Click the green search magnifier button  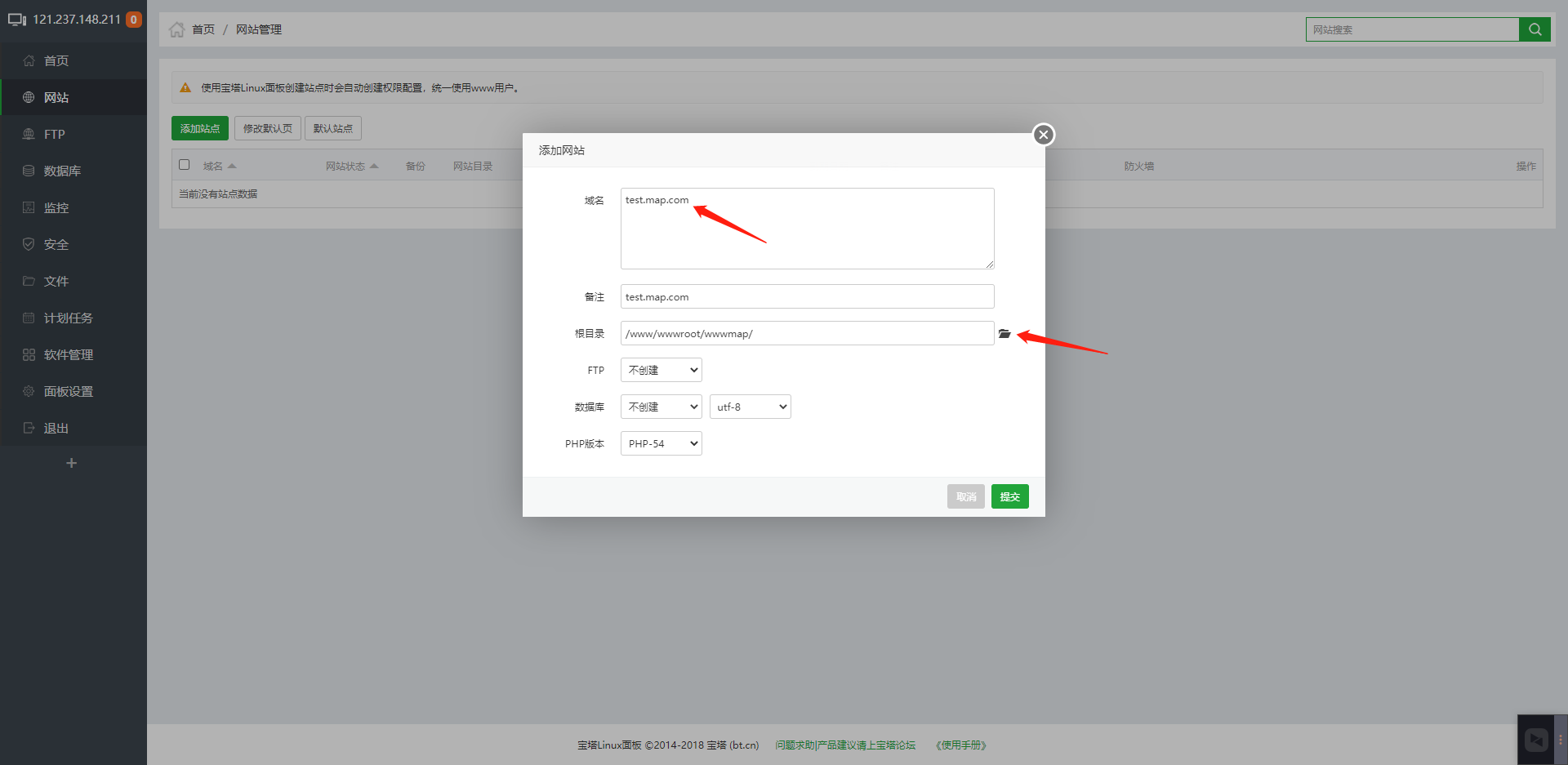coord(1535,29)
